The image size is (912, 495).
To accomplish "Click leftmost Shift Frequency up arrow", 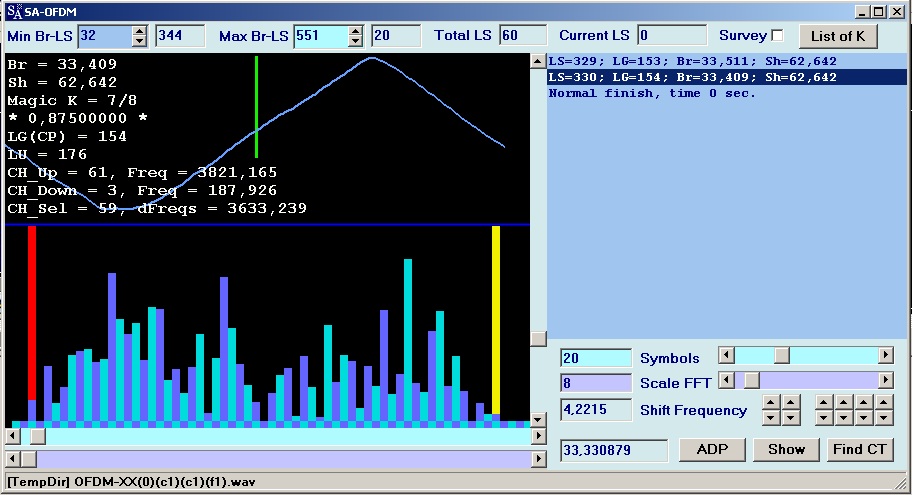I will [x=771, y=403].
